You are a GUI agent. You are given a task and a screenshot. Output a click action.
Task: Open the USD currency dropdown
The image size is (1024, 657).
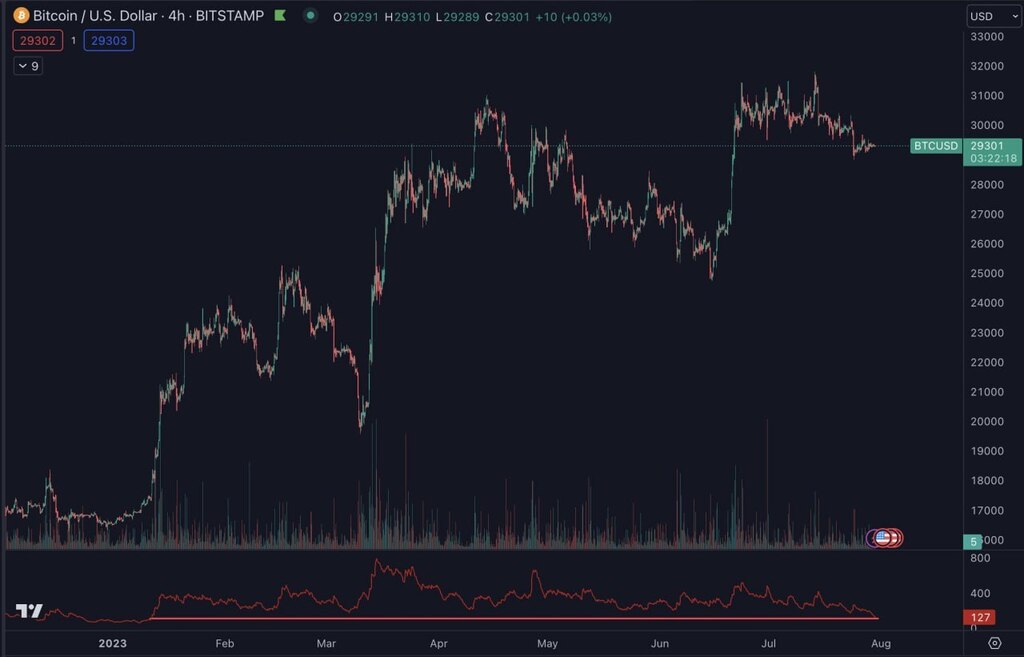(993, 16)
